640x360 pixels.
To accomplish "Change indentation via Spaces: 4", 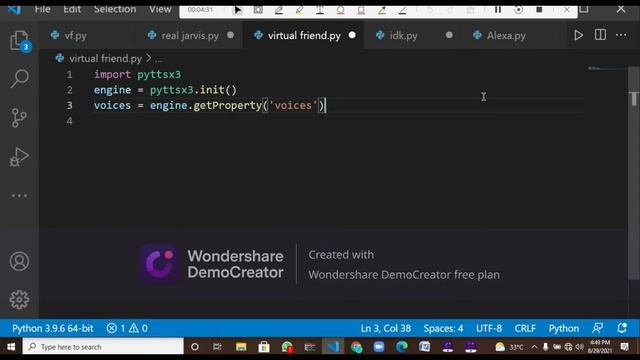I will 443,328.
